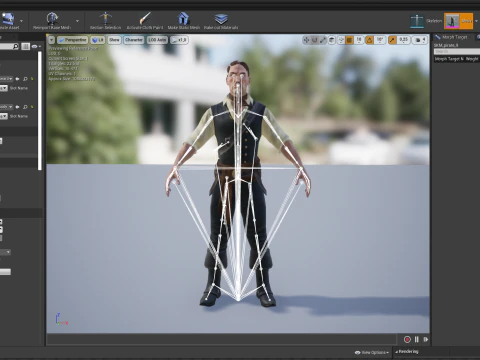
Task: Select the Scale gizmo tool in viewport
Action: (x=323, y=40)
